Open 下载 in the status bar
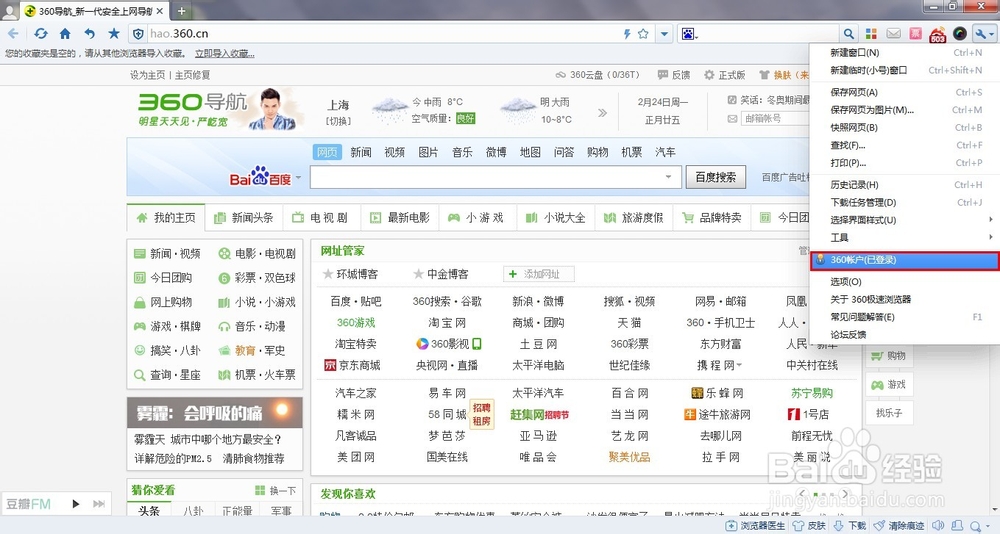The image size is (1000, 534). pyautogui.click(x=850, y=526)
